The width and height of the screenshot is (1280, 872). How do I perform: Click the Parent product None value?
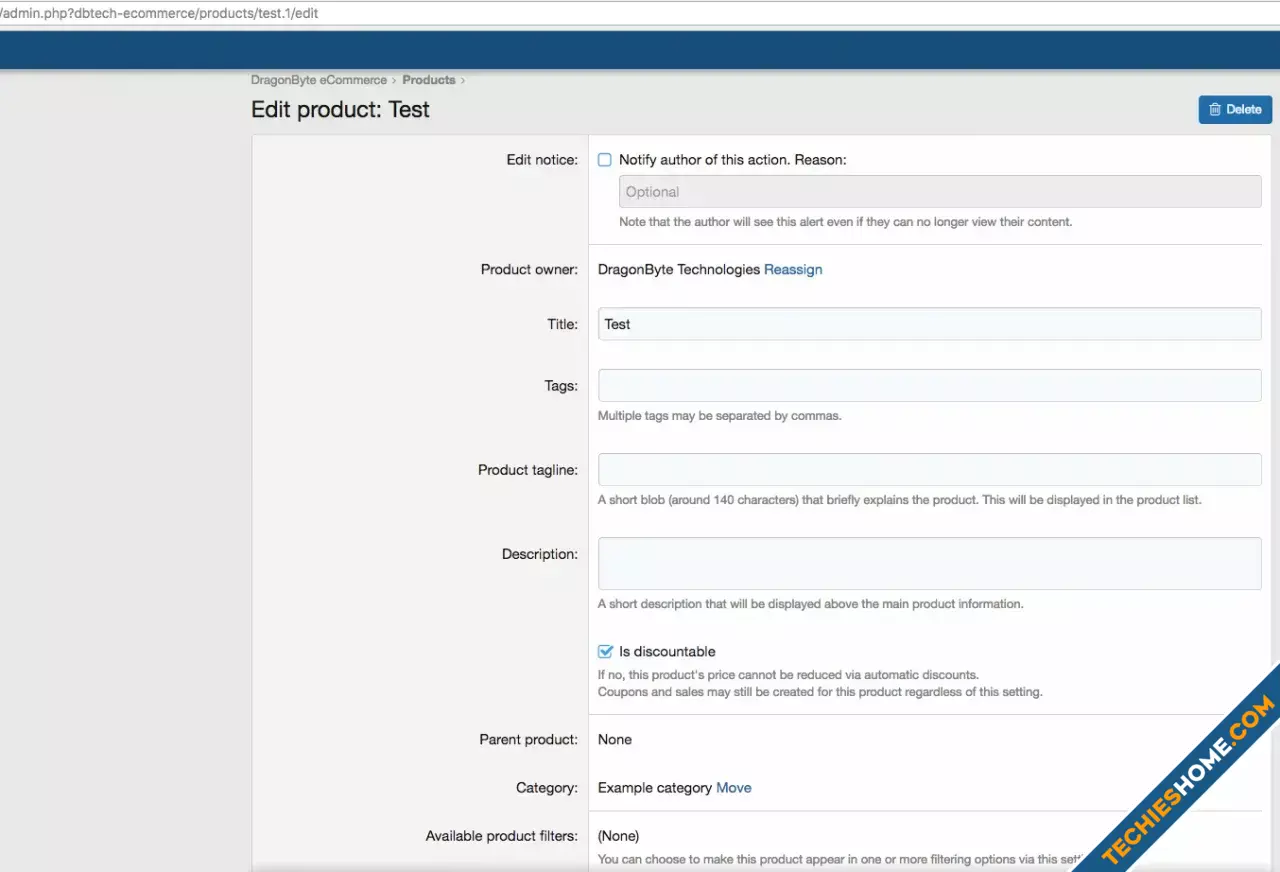[x=615, y=740]
